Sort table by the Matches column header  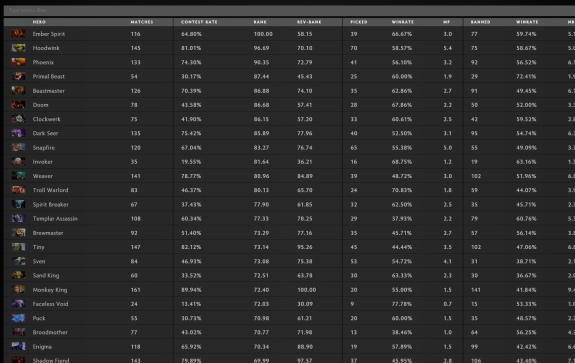142,22
